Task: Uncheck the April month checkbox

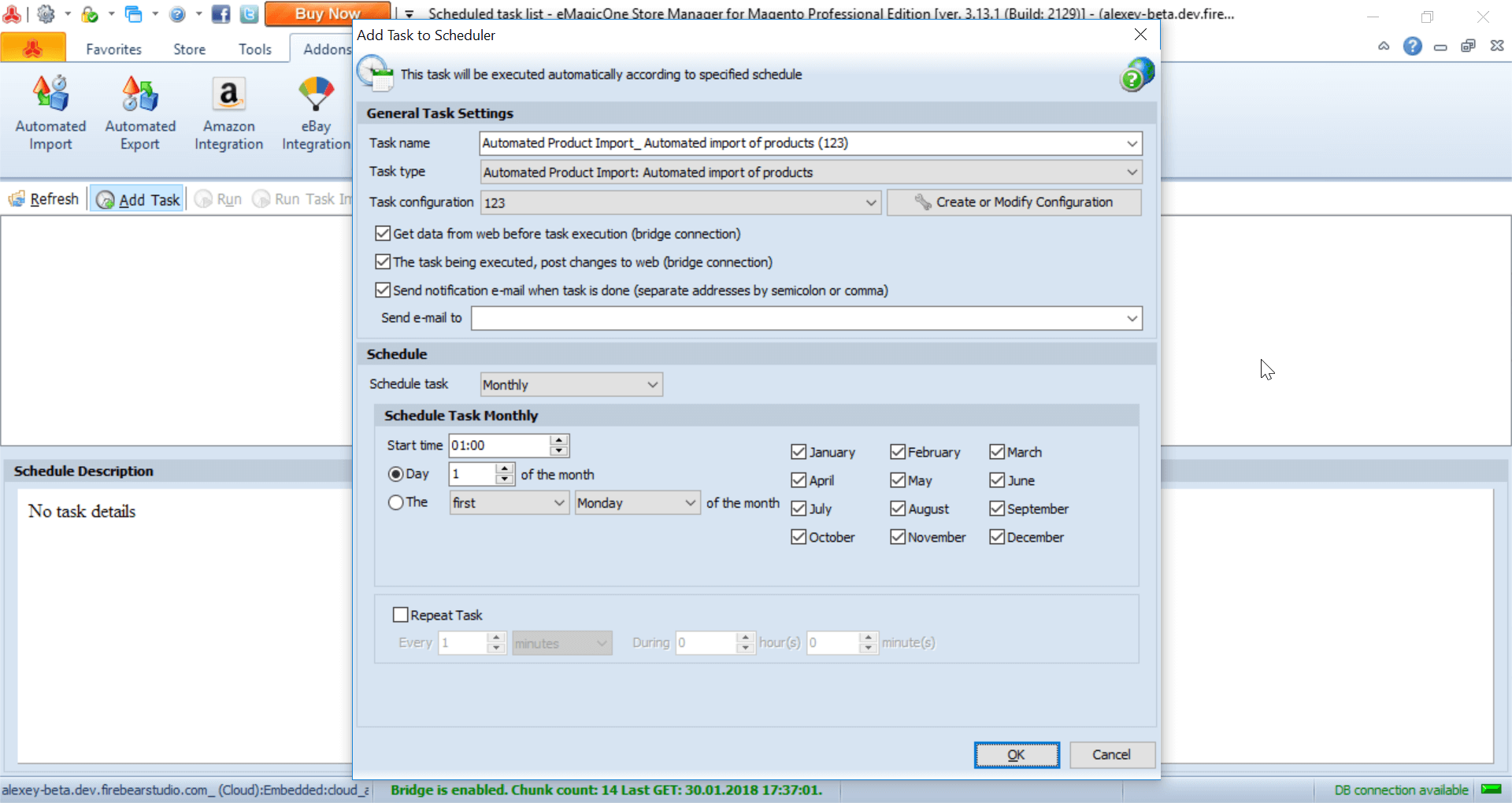Action: coord(799,480)
